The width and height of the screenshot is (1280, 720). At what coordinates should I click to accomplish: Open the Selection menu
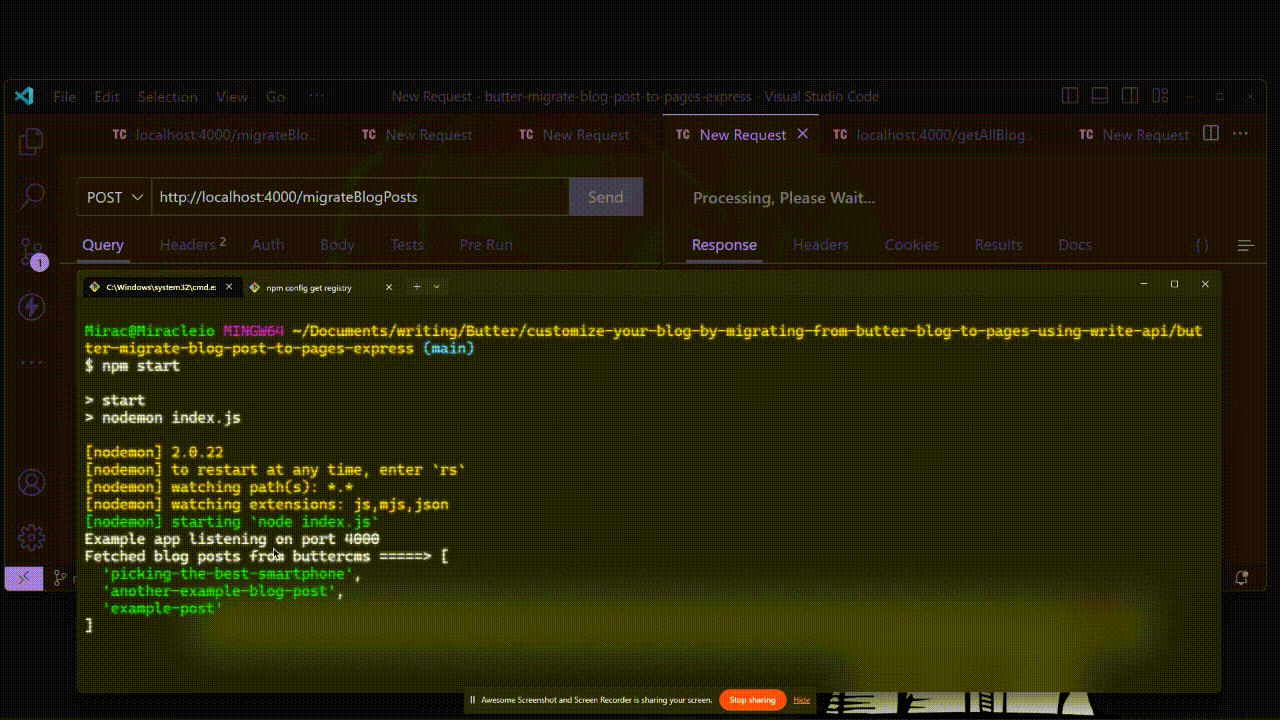[167, 97]
